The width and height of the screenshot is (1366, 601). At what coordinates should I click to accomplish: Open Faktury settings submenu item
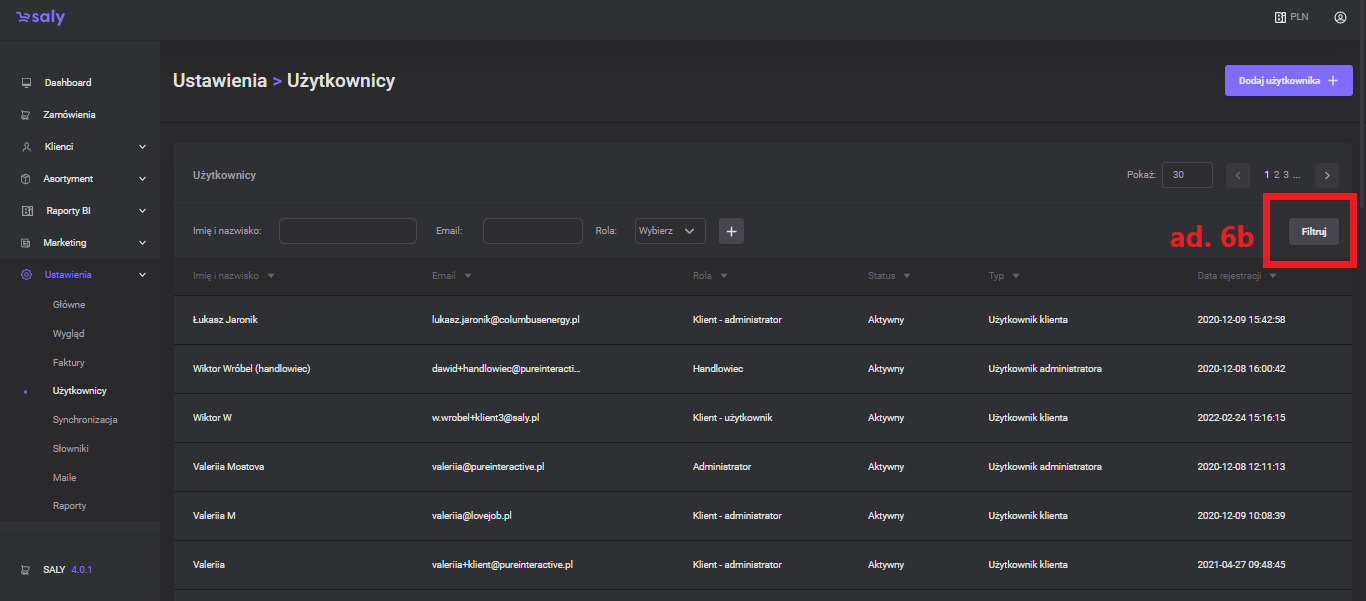point(69,362)
